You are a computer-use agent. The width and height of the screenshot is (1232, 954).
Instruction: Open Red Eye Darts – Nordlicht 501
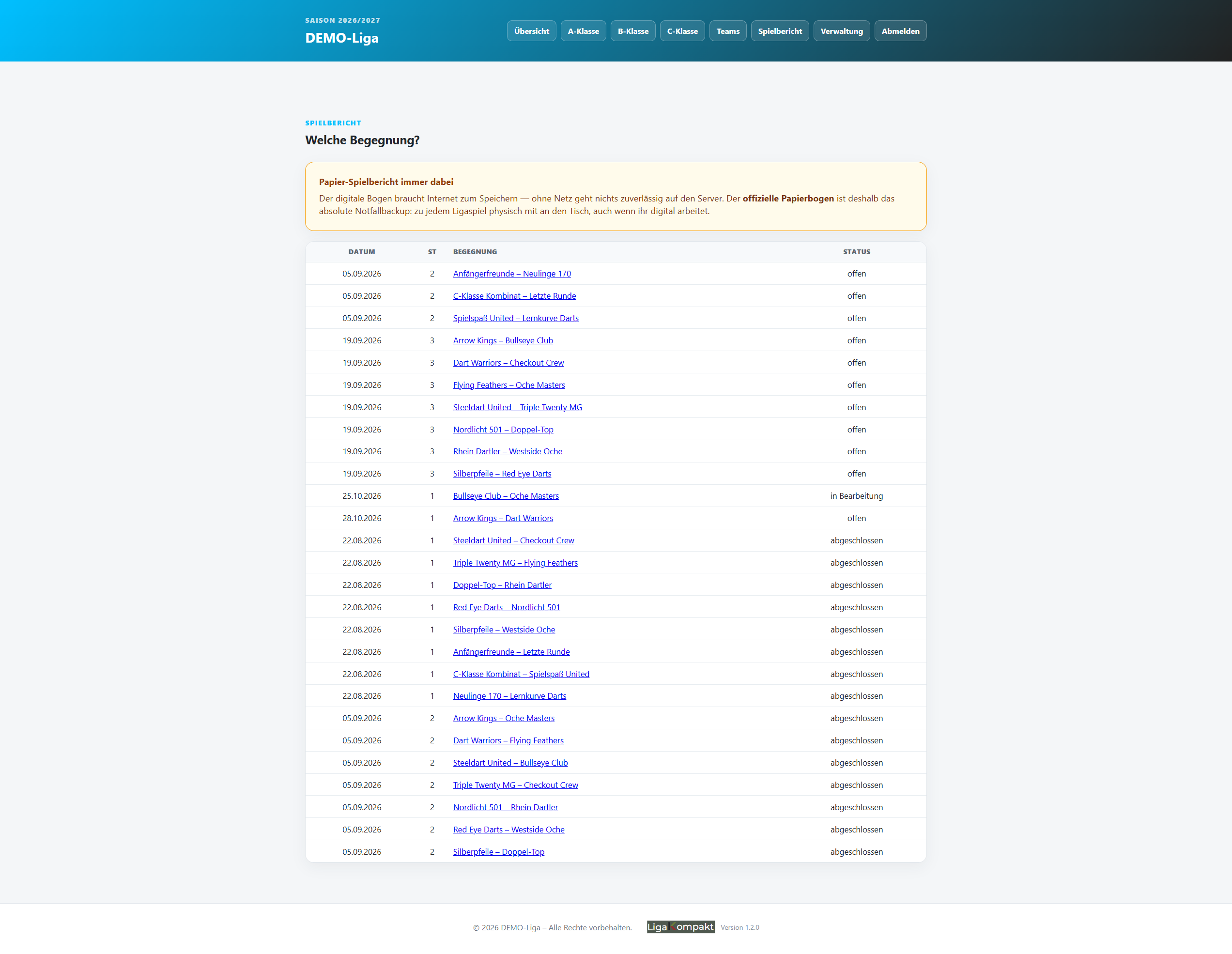coord(507,607)
